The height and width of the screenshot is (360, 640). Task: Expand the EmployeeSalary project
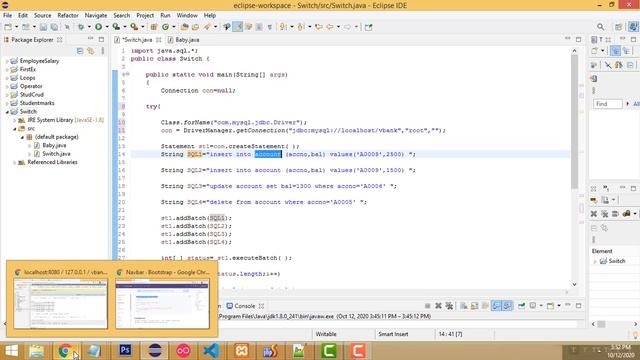(x=7, y=61)
